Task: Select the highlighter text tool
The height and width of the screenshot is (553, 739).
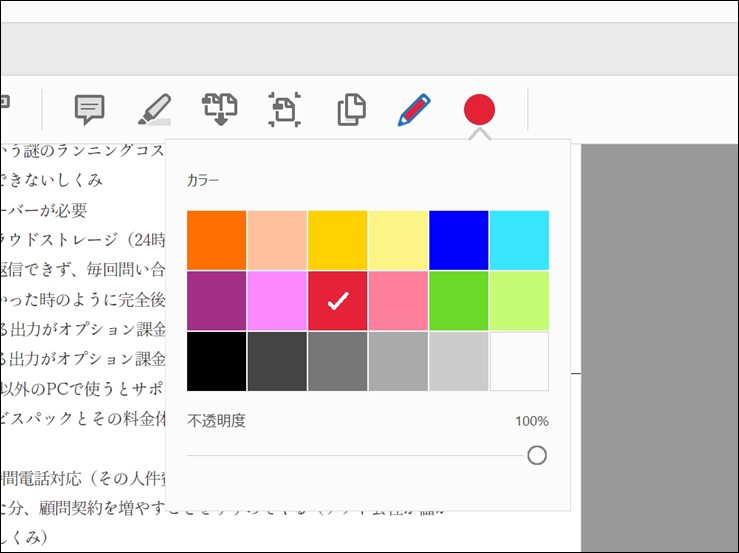Action: point(155,110)
